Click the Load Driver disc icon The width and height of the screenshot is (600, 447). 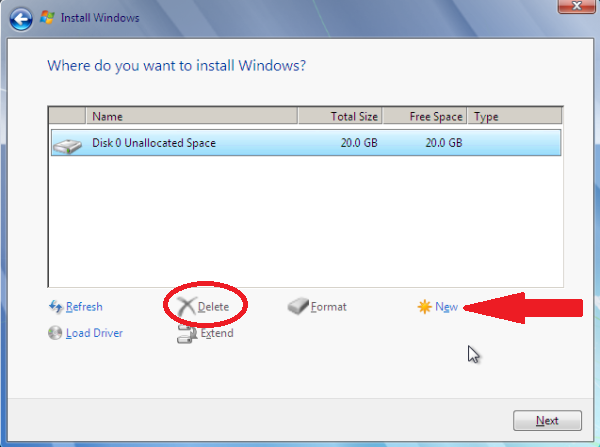click(55, 333)
